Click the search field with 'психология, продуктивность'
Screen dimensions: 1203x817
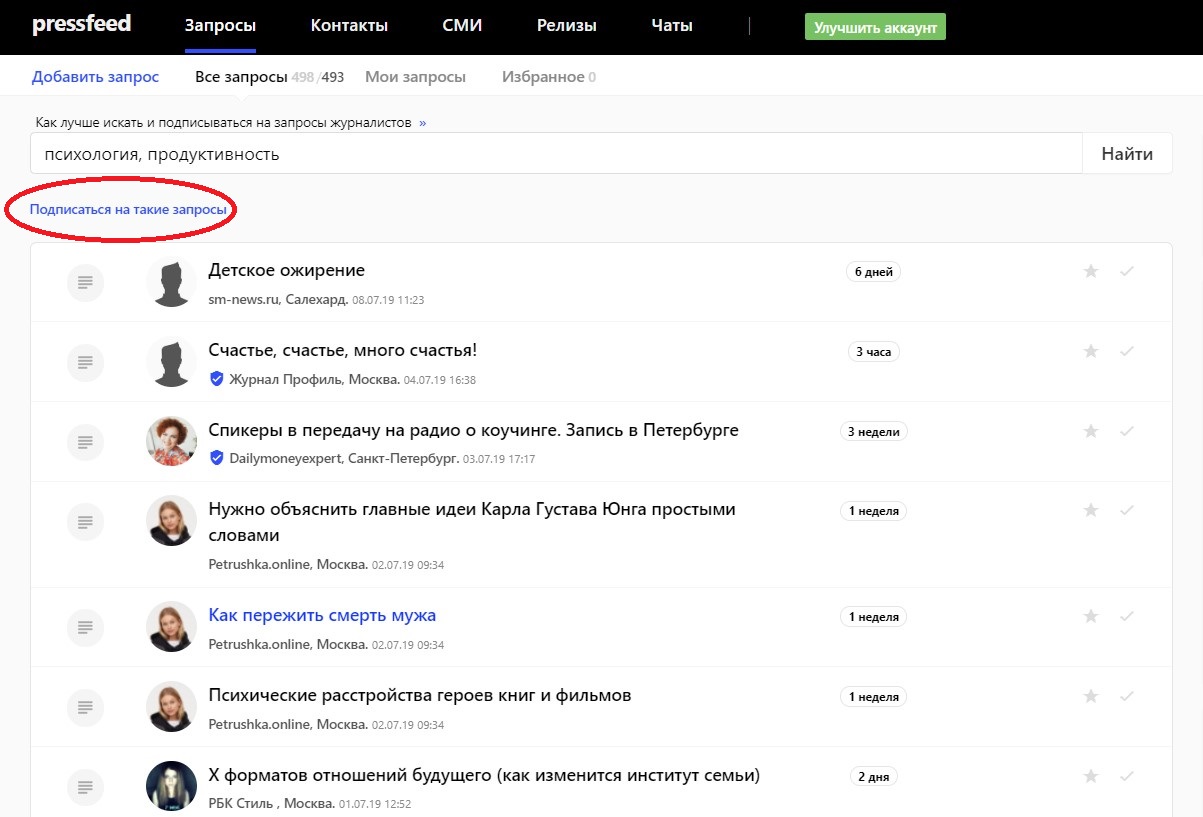pyautogui.click(x=555, y=154)
